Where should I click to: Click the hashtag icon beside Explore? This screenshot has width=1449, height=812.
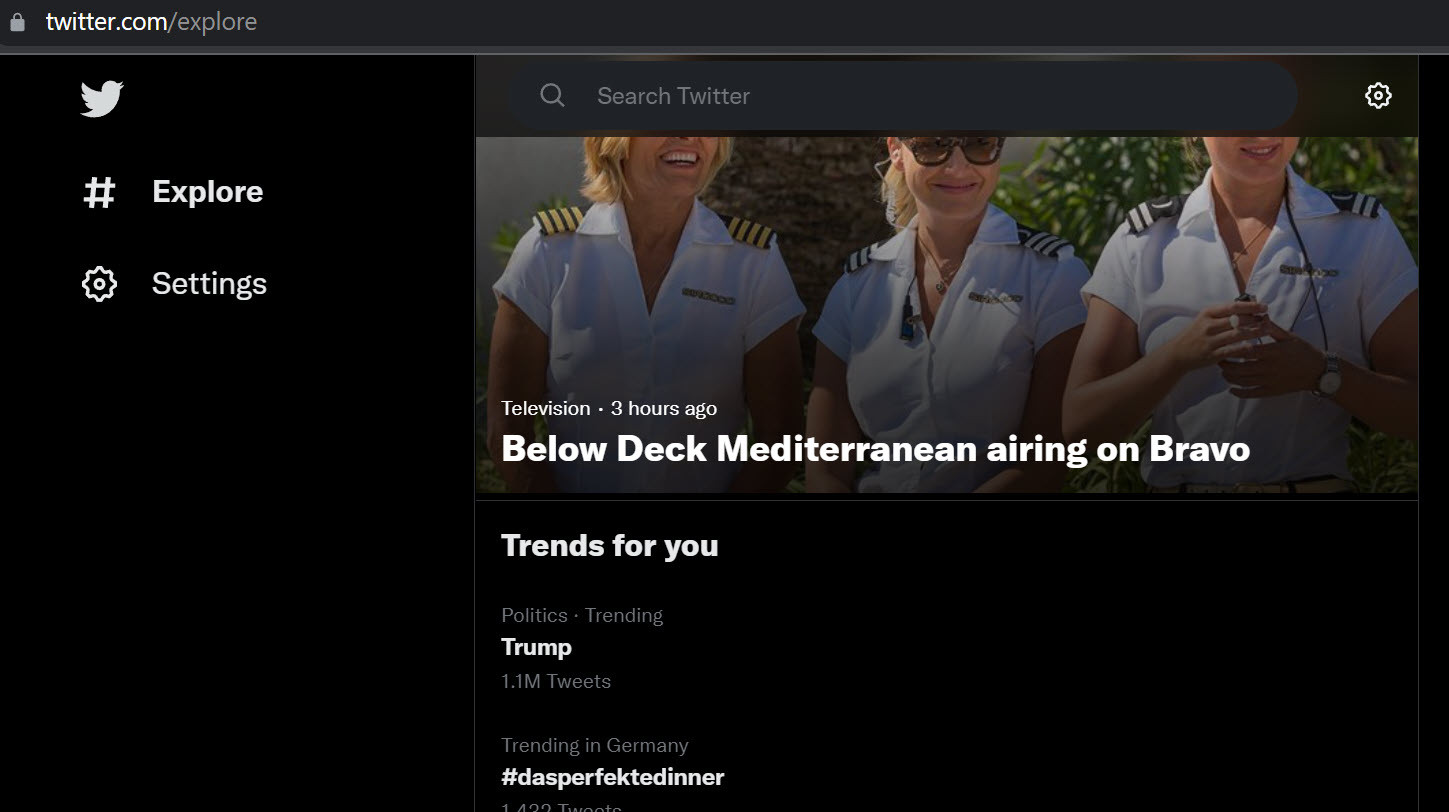(99, 192)
